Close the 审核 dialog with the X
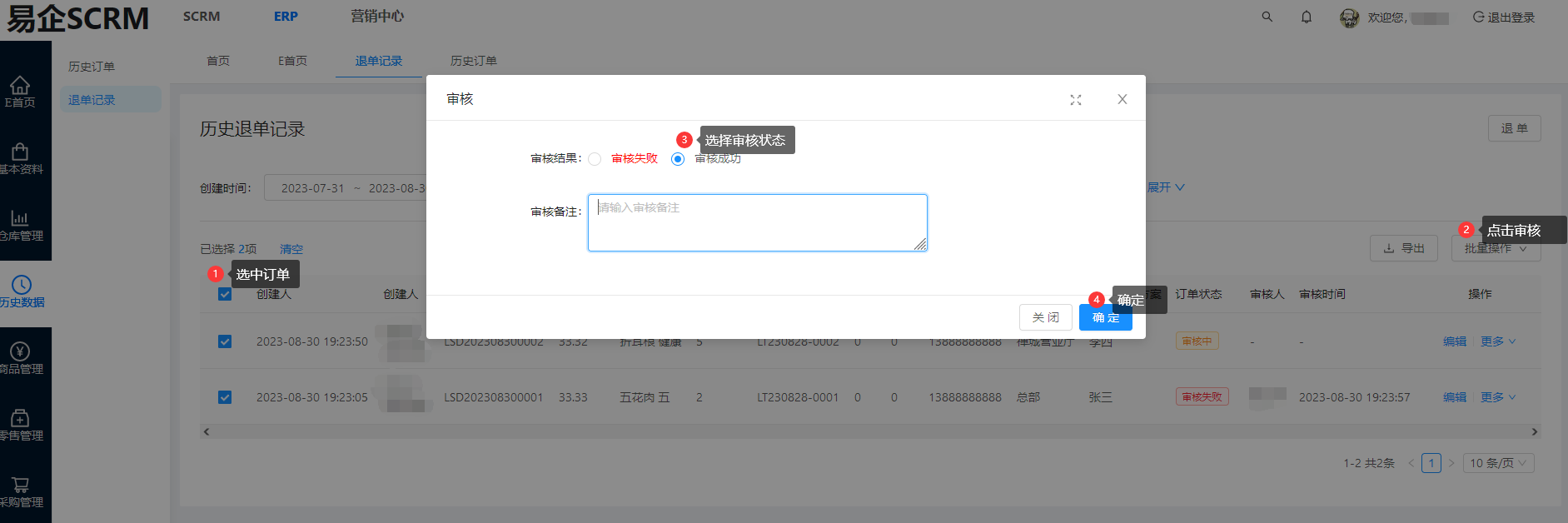Screen dimensions: 1568x523 coord(1122,99)
